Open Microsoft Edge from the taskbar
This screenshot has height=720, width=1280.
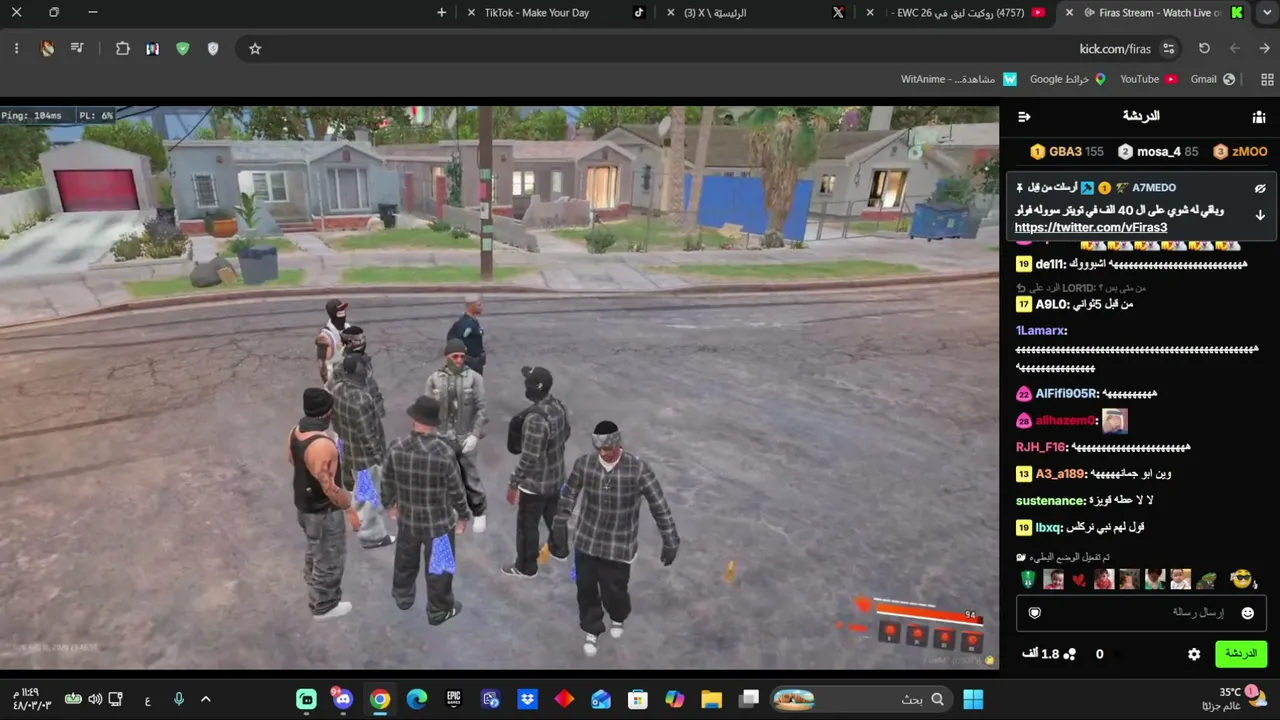(x=417, y=699)
